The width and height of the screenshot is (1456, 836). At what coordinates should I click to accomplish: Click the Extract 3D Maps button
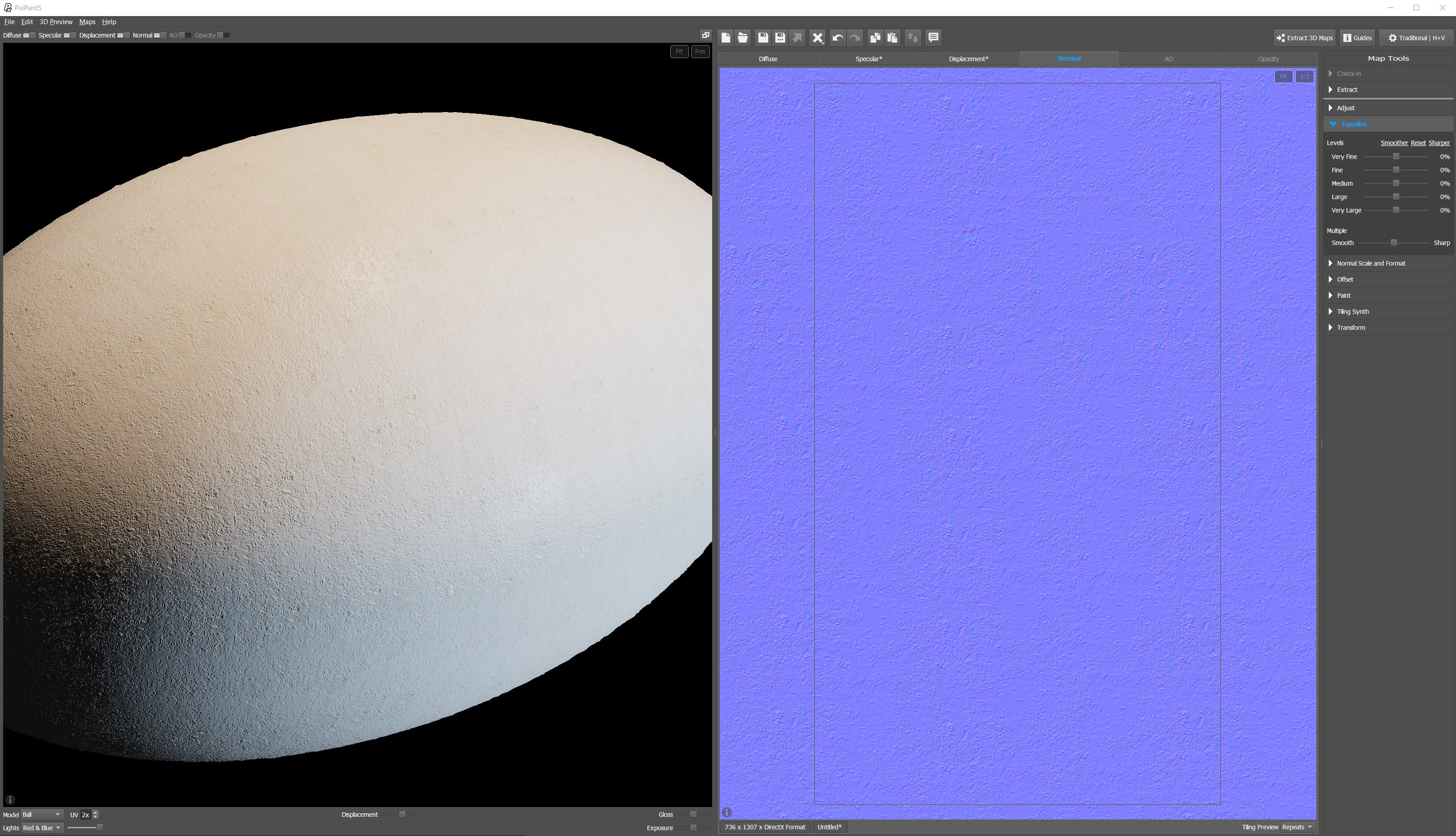point(1304,38)
